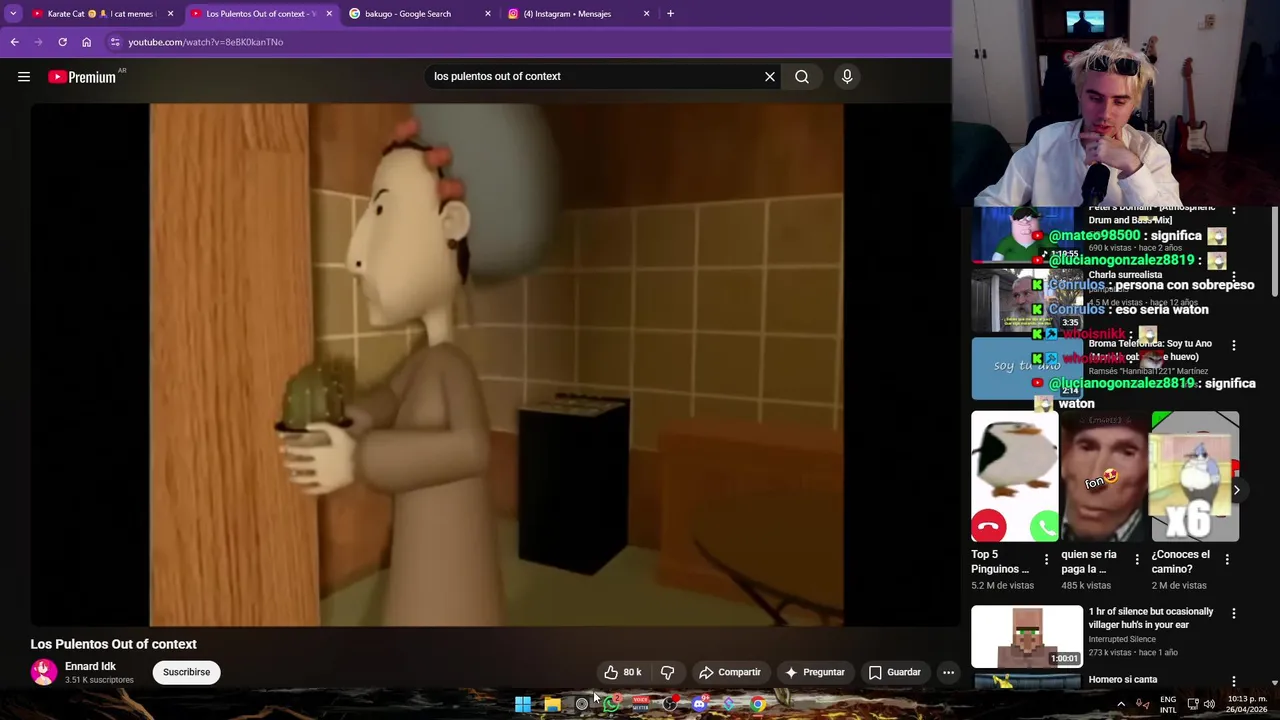Image resolution: width=1280 pixels, height=720 pixels.
Task: Open Ennard Idk channel name
Action: coord(90,666)
